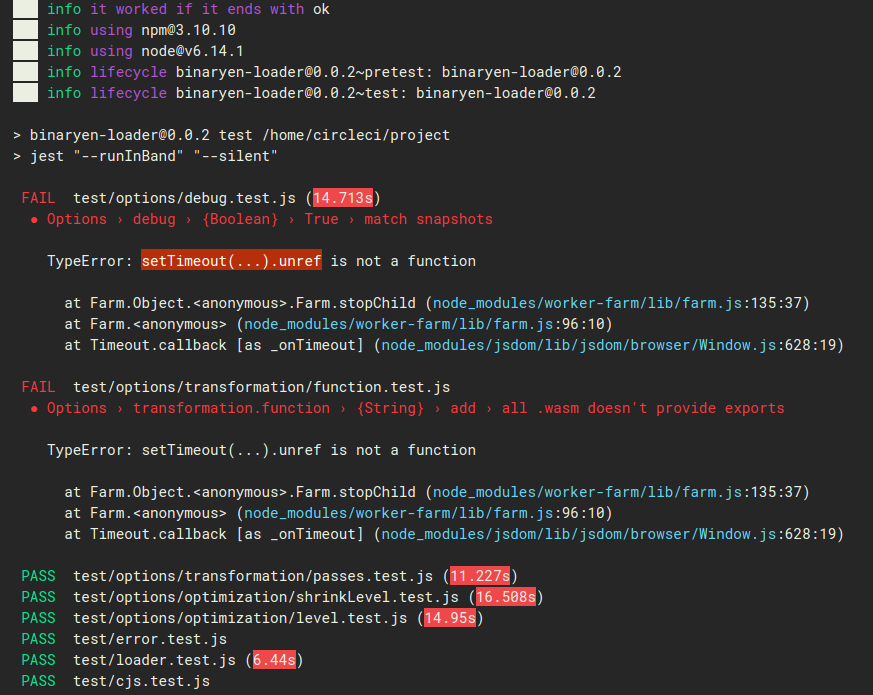Click the FAIL label for function.test.js

38,386
